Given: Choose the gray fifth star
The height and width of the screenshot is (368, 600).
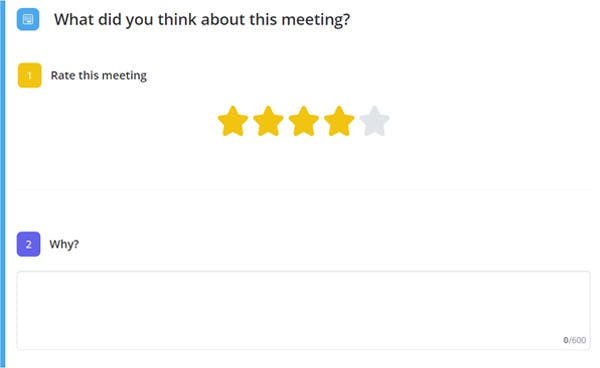Looking at the screenshot, I should coord(375,121).
